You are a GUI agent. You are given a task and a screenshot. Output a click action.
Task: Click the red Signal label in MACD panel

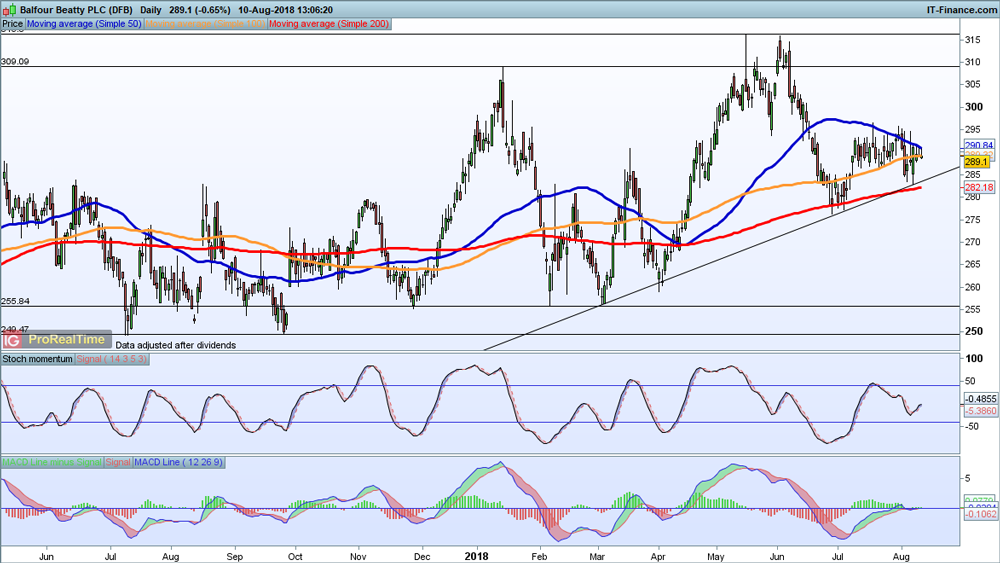pyautogui.click(x=118, y=462)
